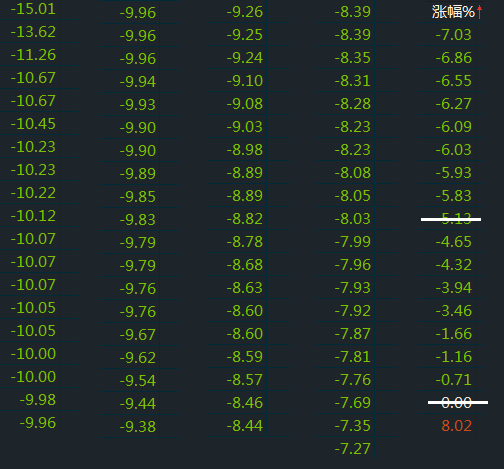Sort by the 涨幅% column header
This screenshot has height=469, width=504.
pos(453,12)
